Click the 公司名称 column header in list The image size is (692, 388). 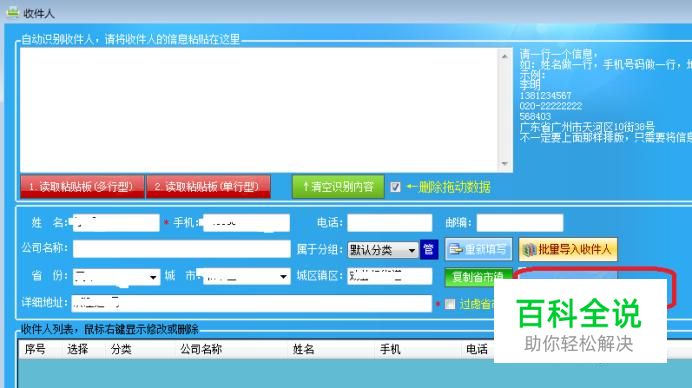(201, 350)
